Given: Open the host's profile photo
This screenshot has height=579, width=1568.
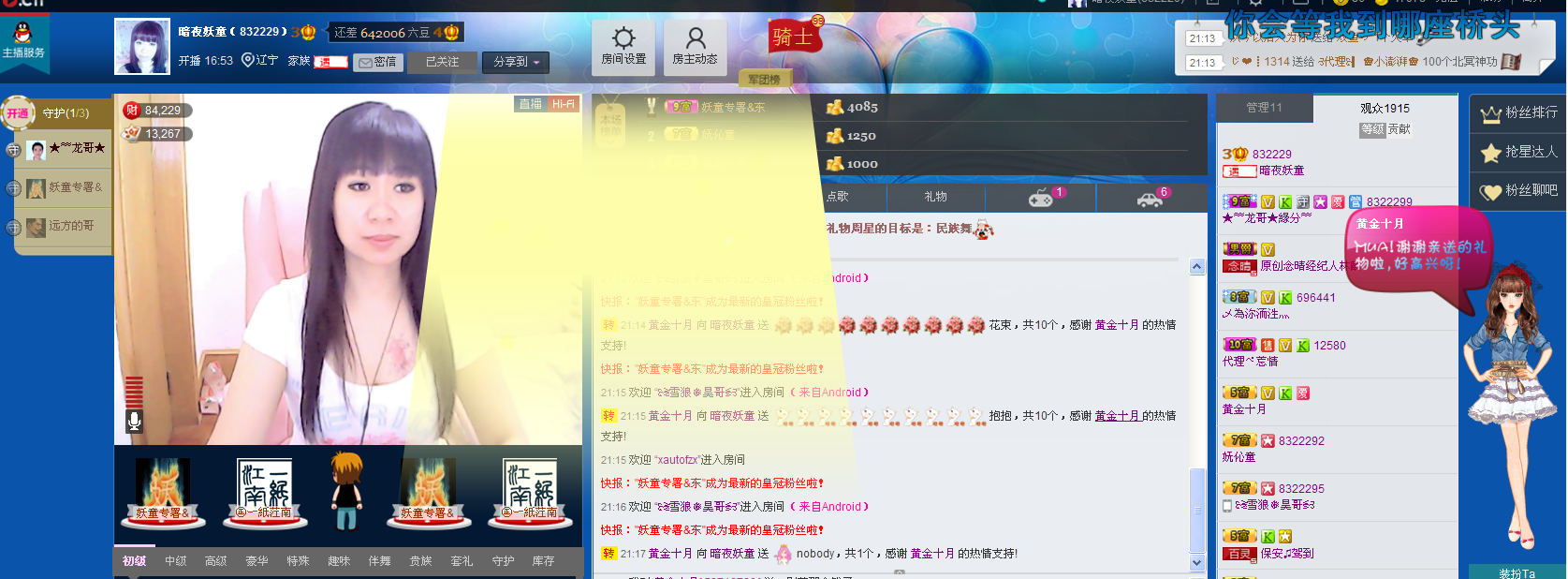Looking at the screenshot, I should point(142,47).
